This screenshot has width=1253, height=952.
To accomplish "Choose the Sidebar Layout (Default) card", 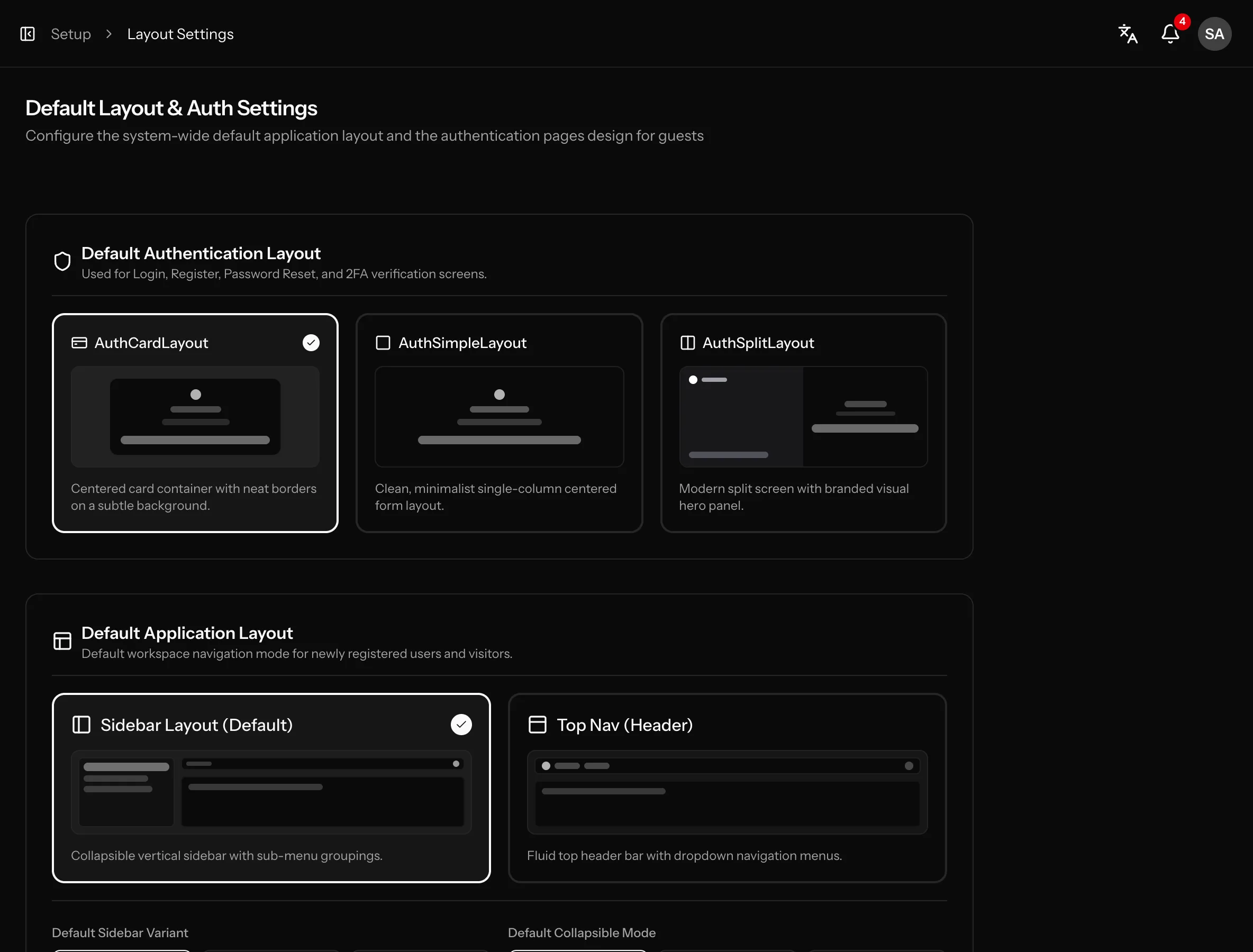I will [x=271, y=788].
